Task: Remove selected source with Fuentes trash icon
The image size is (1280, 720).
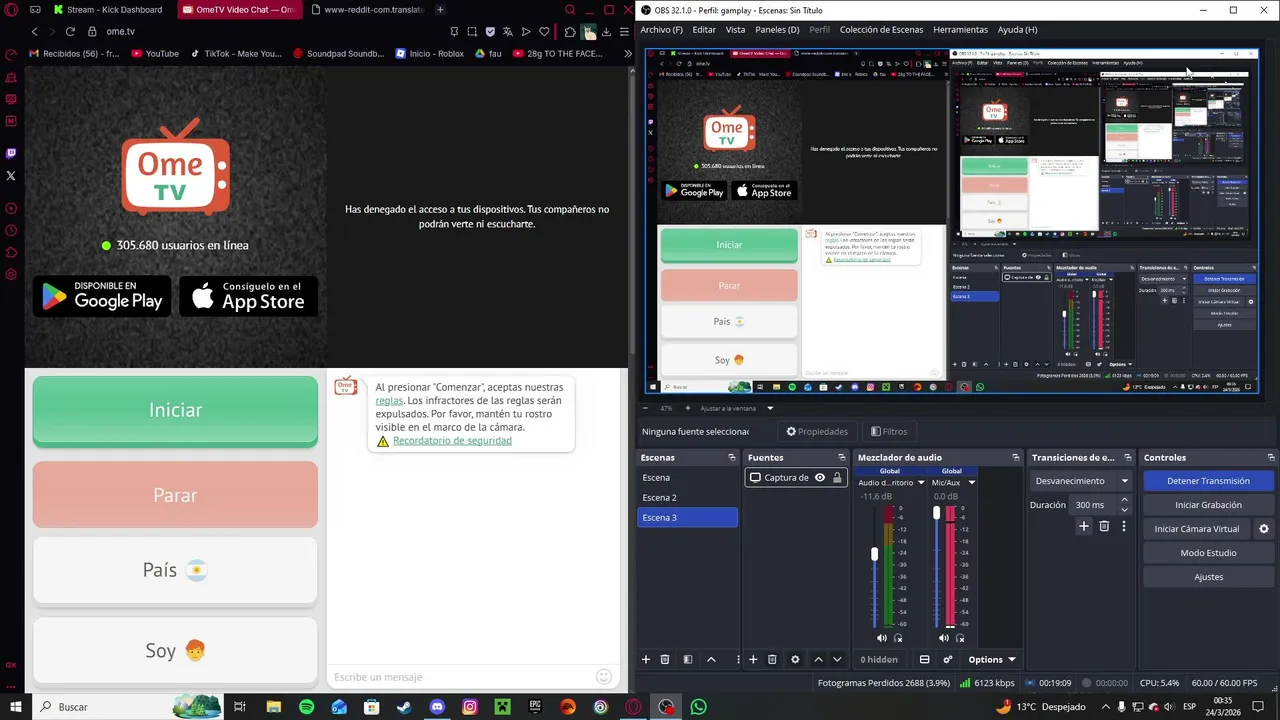Action: pos(772,659)
